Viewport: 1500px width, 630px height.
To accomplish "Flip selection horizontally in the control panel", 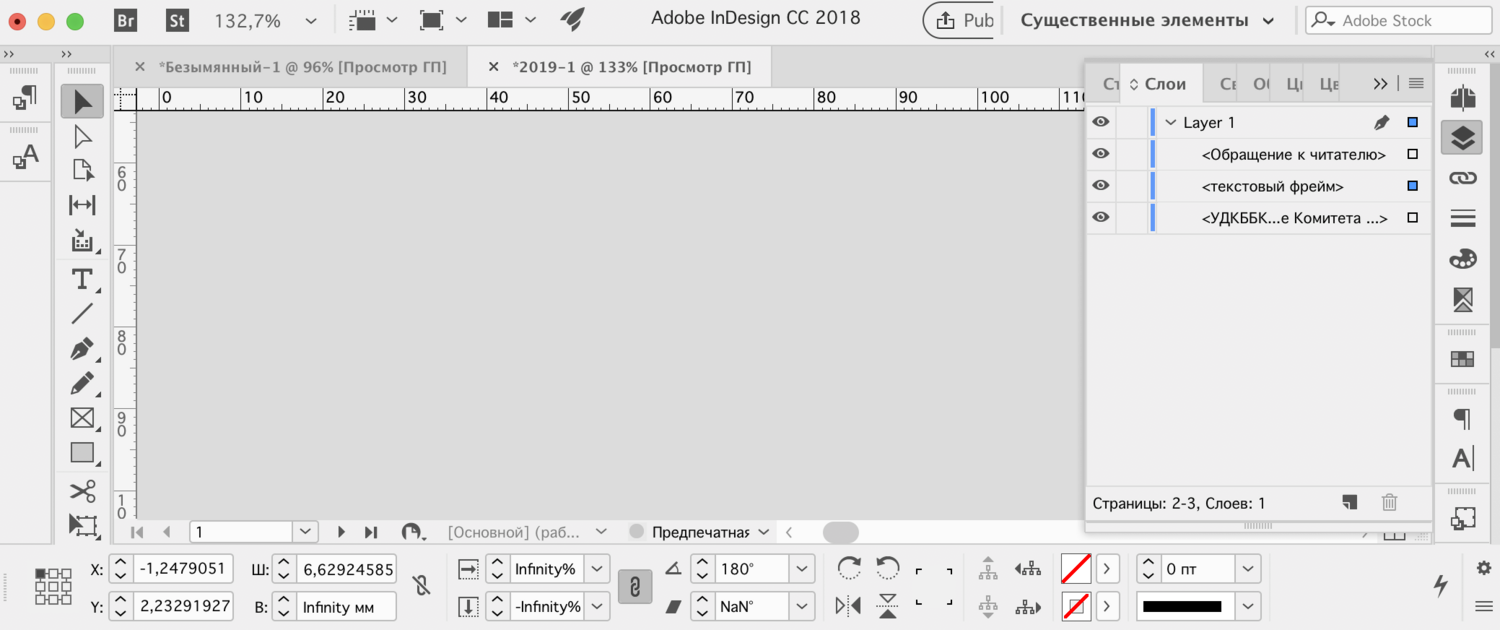I will click(x=848, y=605).
